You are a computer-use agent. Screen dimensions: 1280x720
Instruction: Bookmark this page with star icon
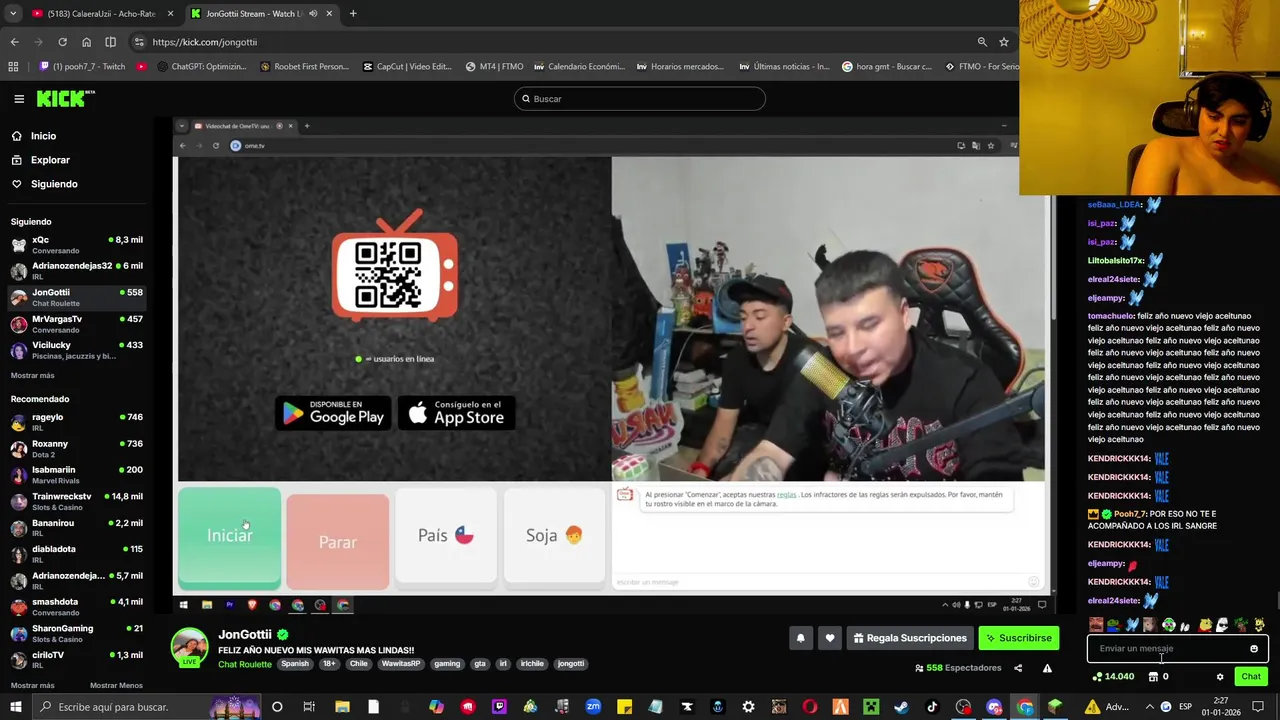coord(1004,42)
